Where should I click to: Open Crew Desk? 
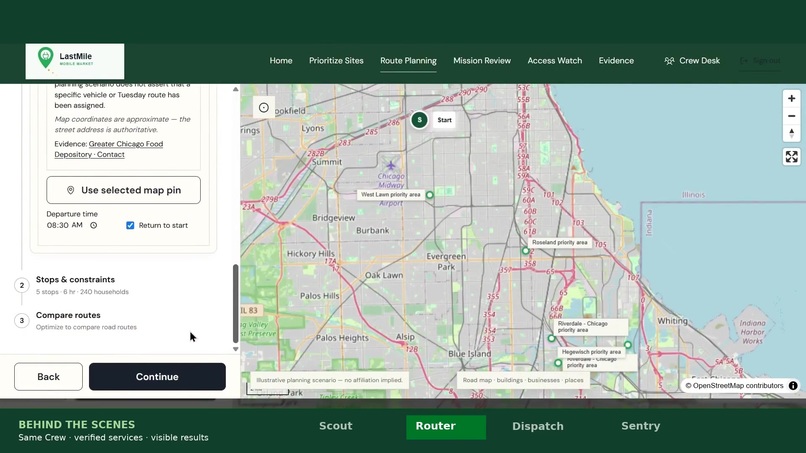[x=692, y=61]
